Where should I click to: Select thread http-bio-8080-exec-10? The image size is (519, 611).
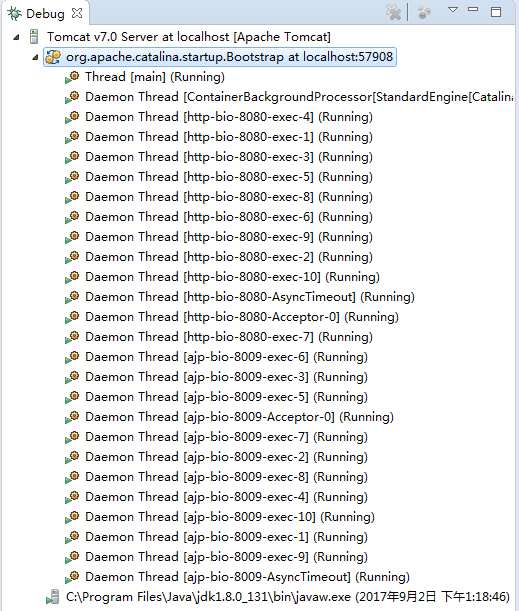click(232, 277)
